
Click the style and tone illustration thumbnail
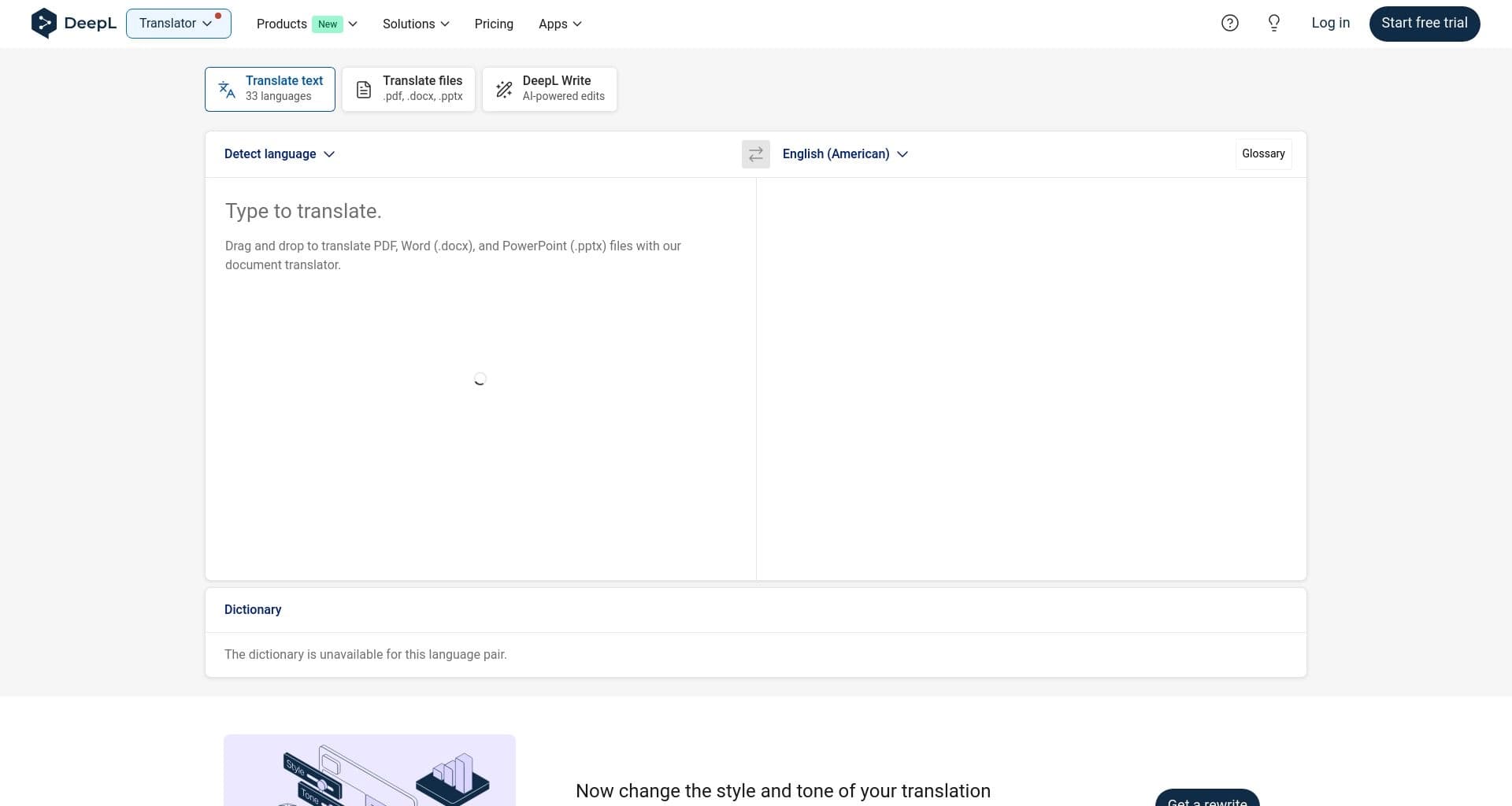point(369,771)
